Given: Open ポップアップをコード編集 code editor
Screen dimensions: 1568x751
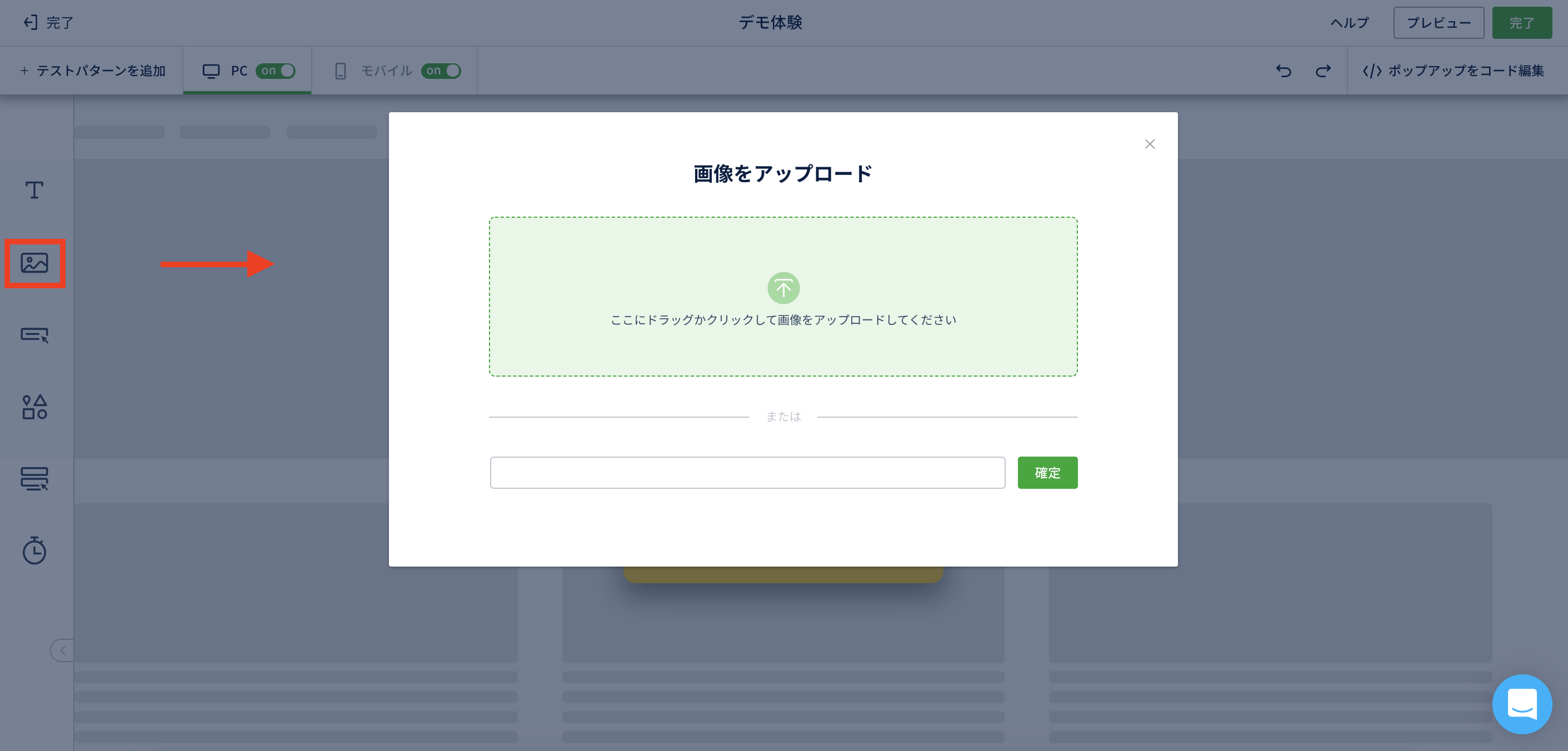Looking at the screenshot, I should pos(1453,71).
